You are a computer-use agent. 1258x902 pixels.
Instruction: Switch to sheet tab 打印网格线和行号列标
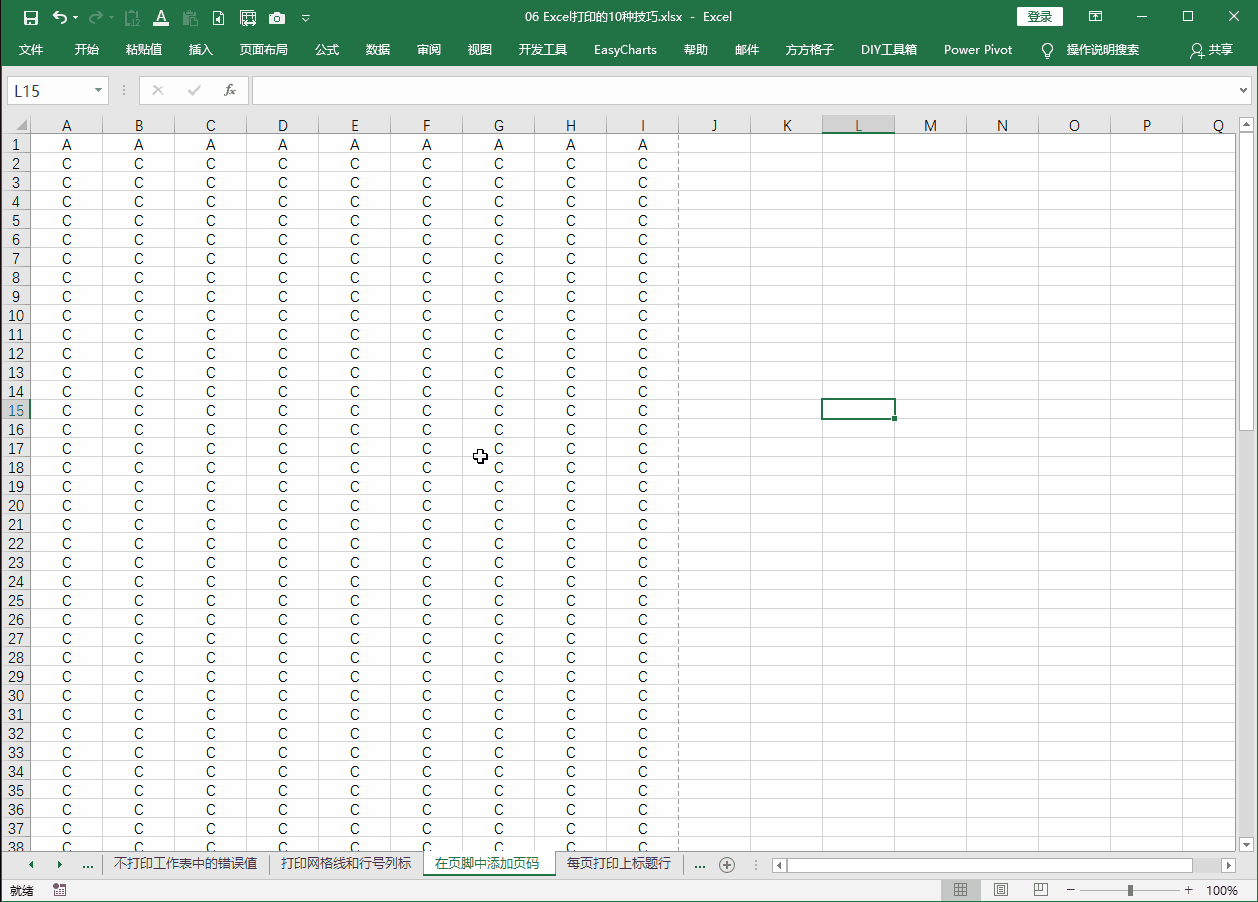coord(345,863)
